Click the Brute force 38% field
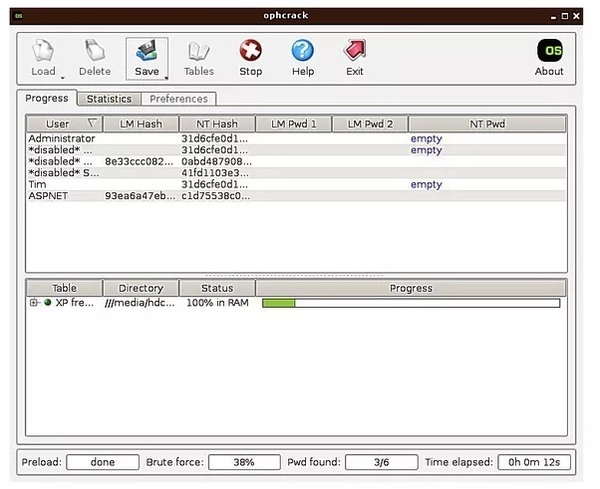This screenshot has width=600, height=489. (x=244, y=462)
